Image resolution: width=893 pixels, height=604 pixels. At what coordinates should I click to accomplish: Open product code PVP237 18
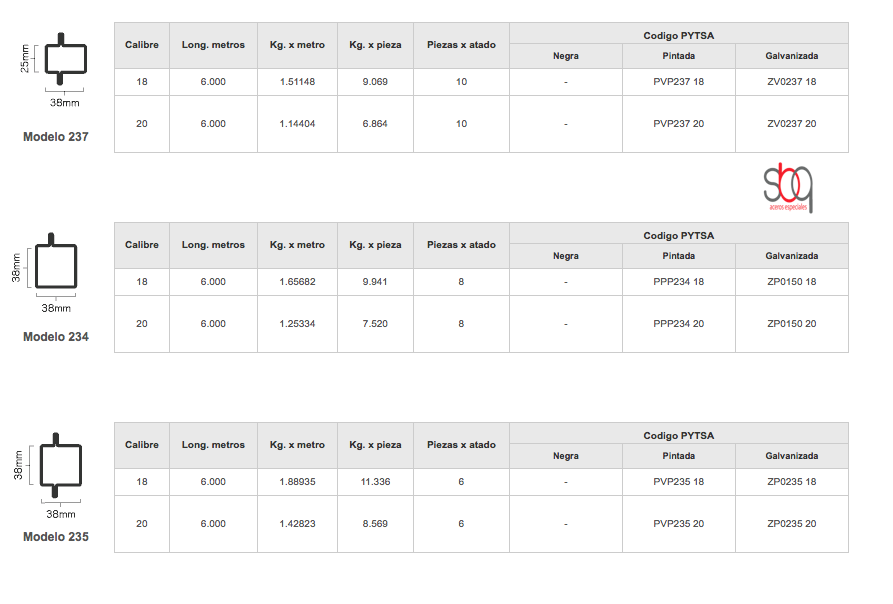[x=678, y=82]
